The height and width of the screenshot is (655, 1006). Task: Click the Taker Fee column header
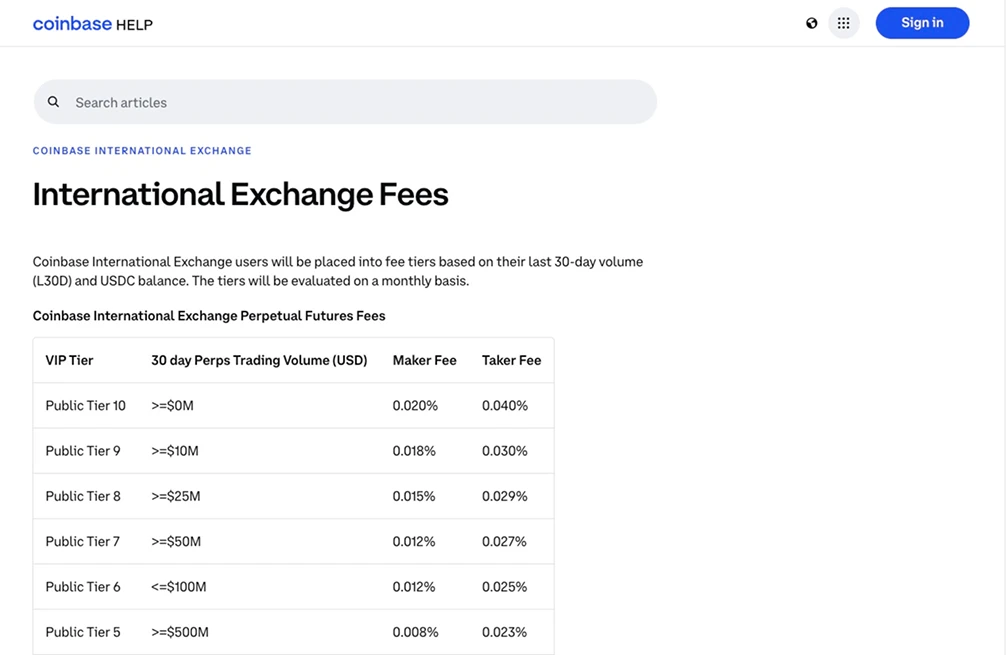(511, 359)
